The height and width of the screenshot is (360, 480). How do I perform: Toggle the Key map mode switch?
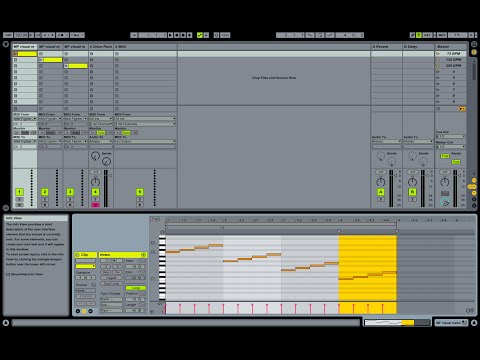tap(427, 35)
